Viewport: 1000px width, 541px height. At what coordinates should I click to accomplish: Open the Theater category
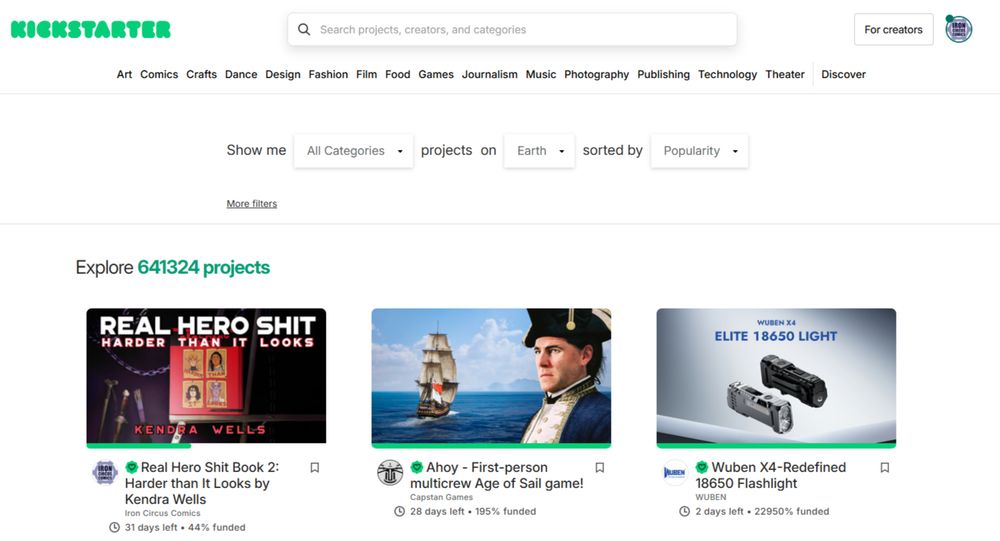pos(785,75)
